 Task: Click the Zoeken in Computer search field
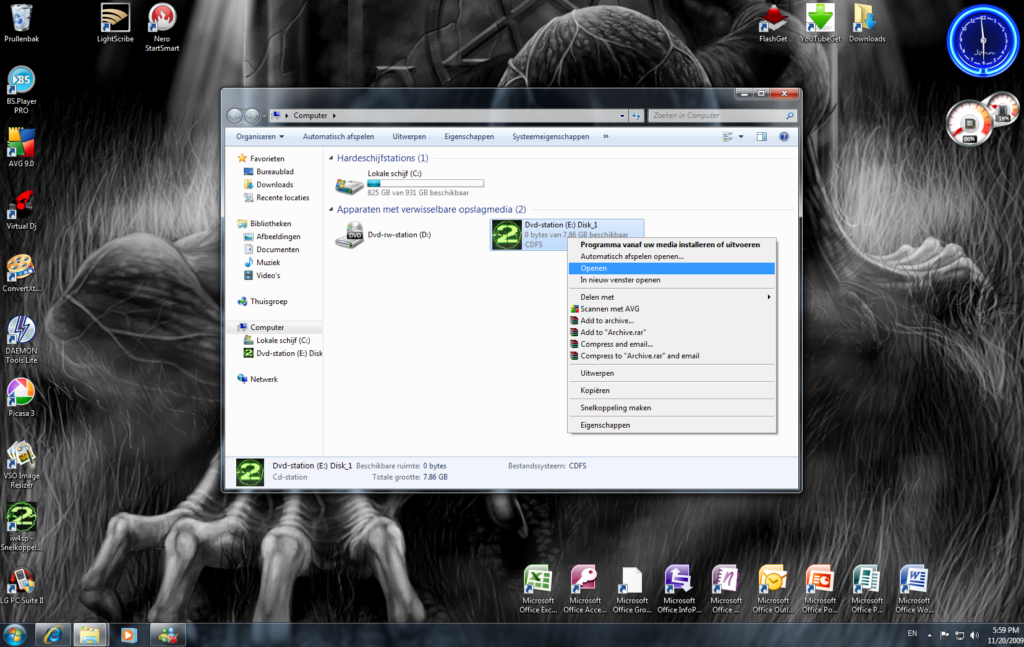722,116
